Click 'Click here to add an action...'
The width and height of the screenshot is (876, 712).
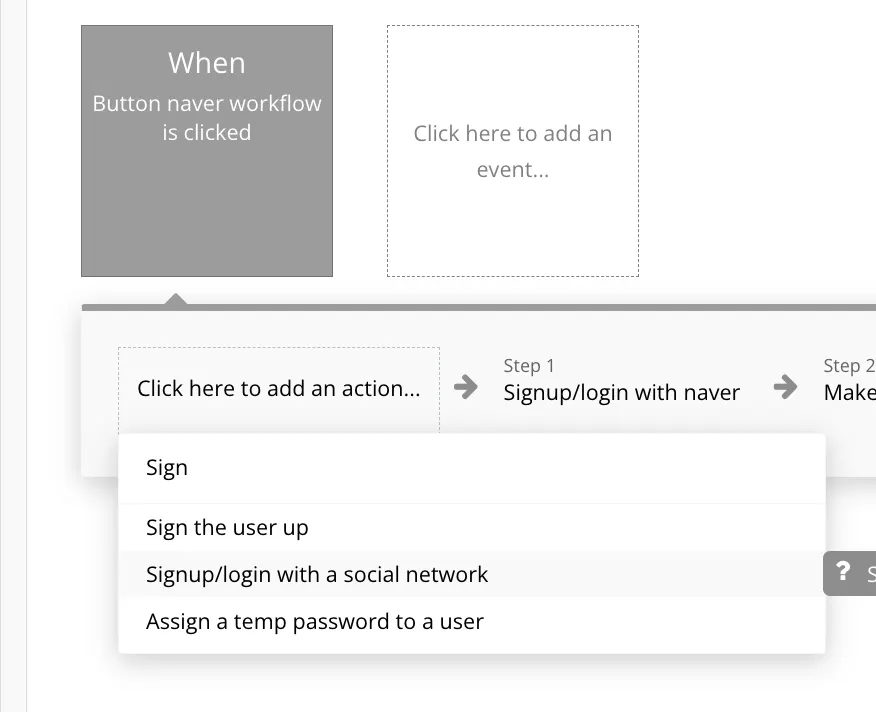[278, 389]
